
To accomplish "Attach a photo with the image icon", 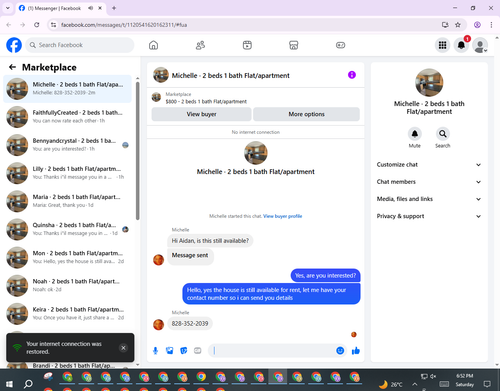I will [170, 351].
